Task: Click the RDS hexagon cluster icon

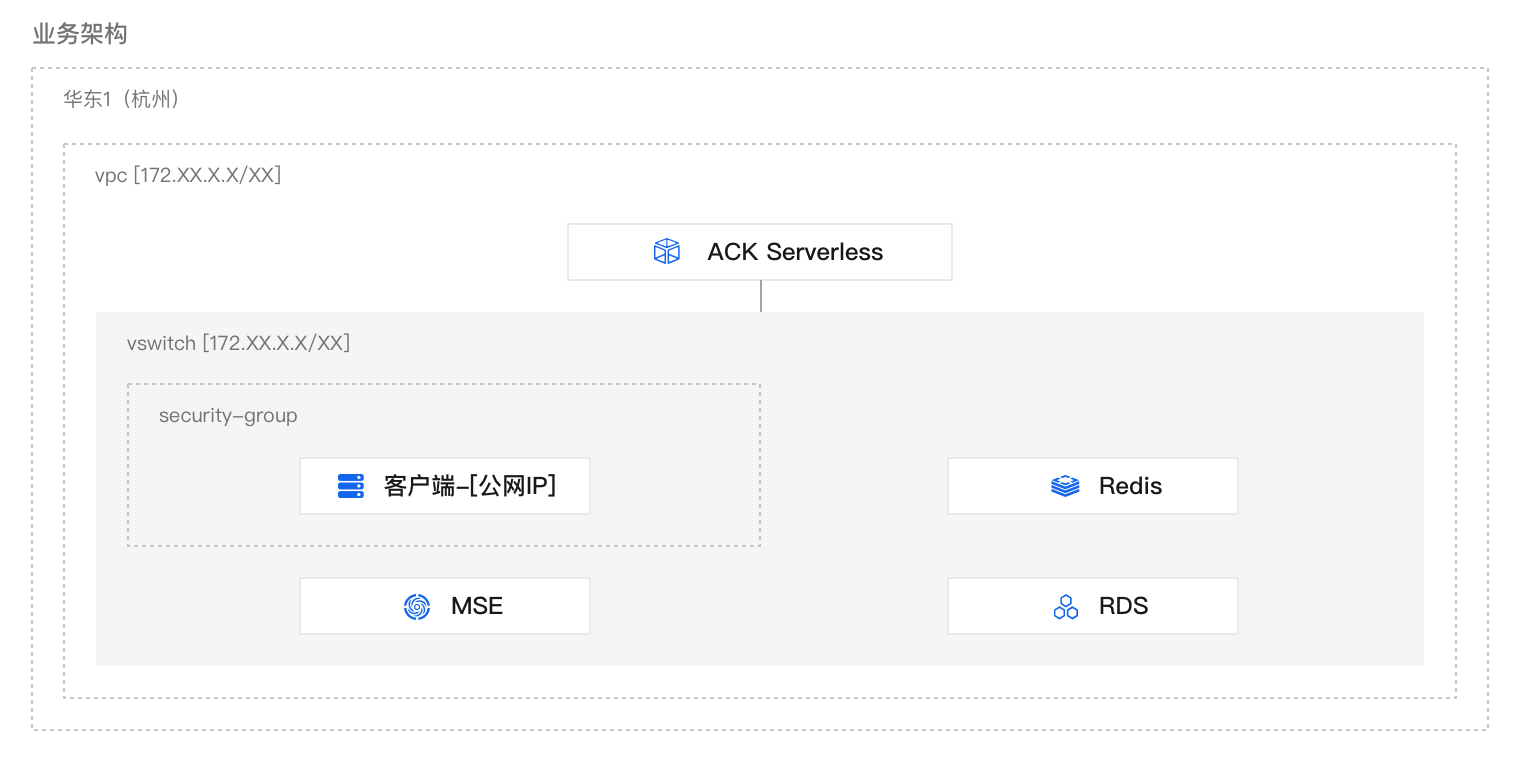Action: 1066,606
